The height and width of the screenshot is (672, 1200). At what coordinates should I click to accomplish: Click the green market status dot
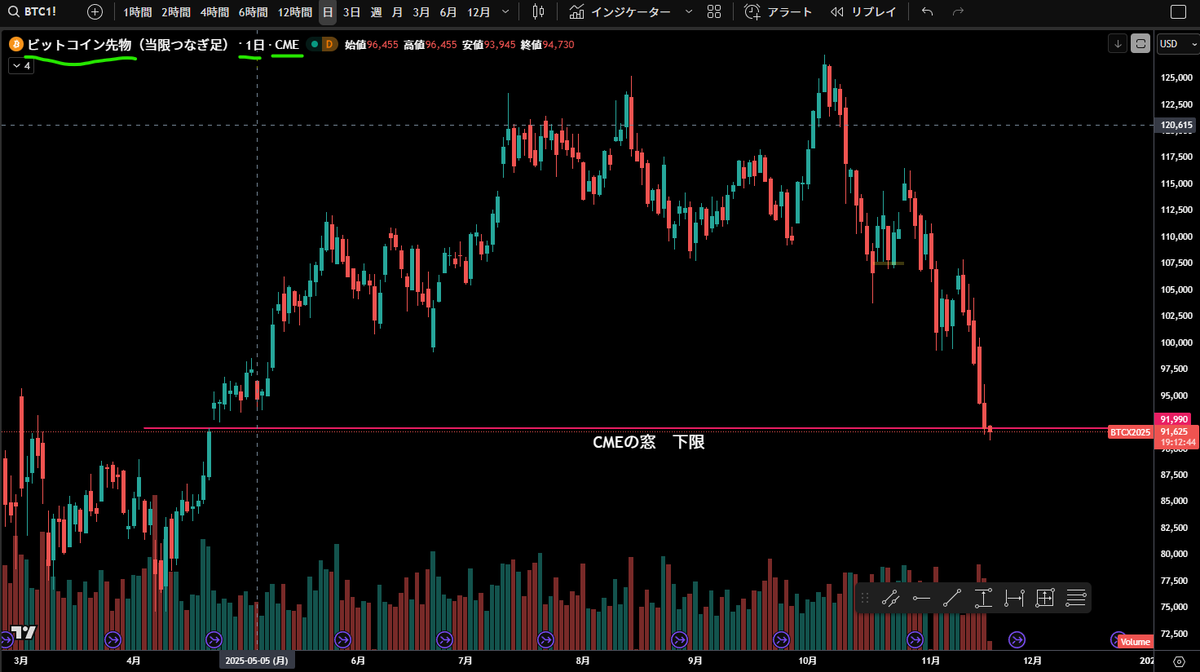(x=314, y=45)
